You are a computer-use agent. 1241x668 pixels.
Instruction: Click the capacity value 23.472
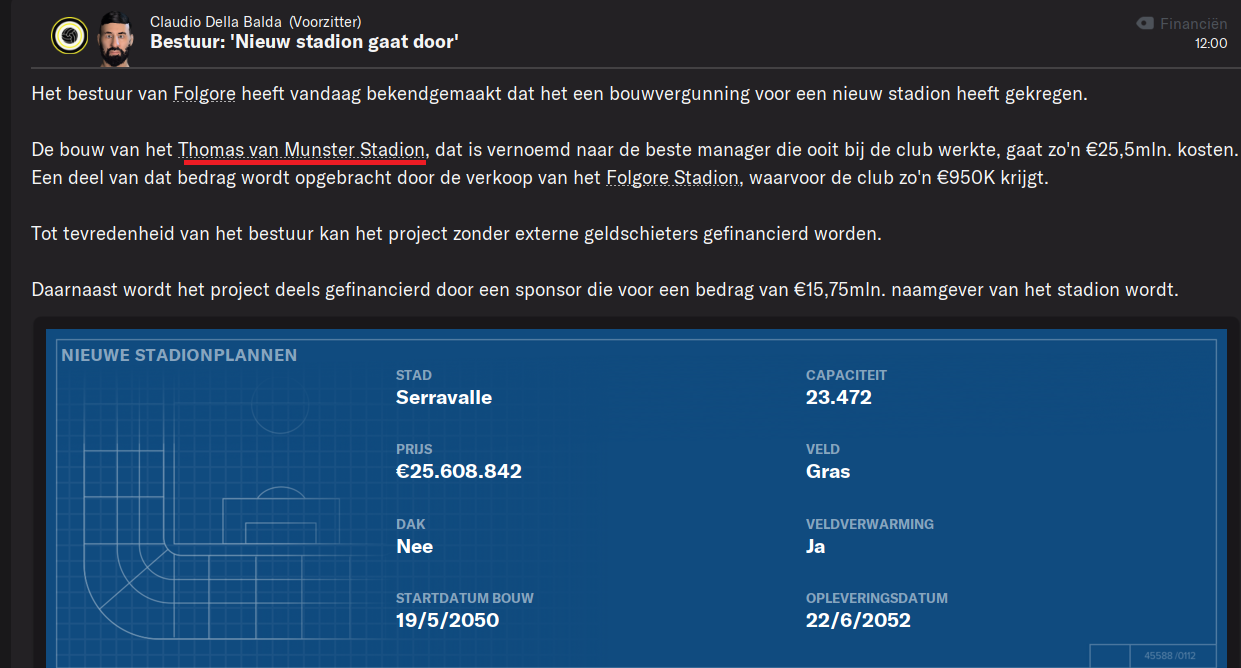(x=839, y=397)
